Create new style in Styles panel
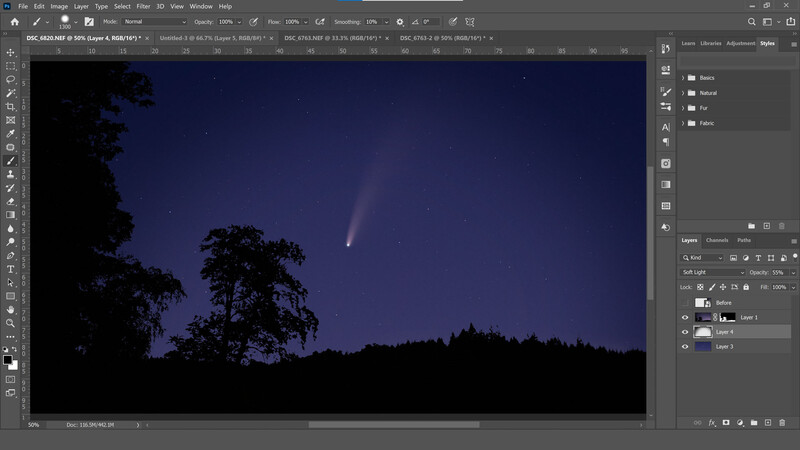Image resolution: width=800 pixels, height=450 pixels. coord(766,226)
